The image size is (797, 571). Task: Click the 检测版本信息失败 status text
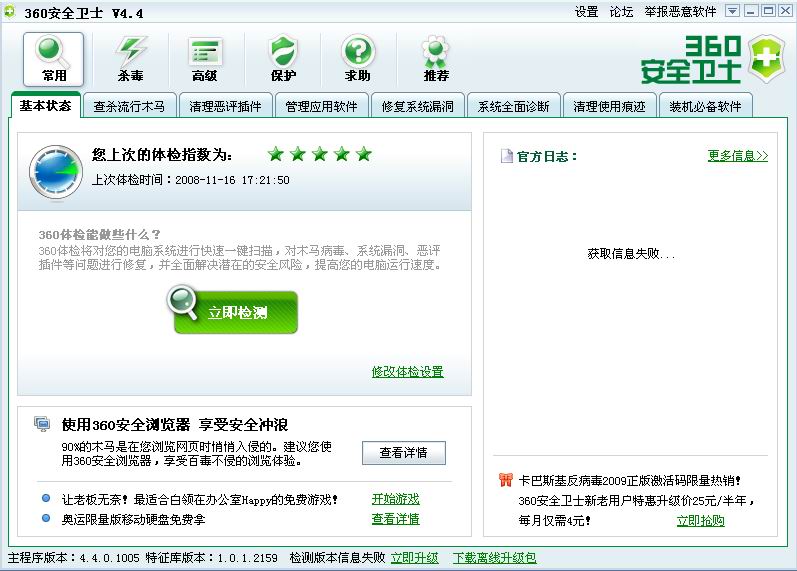point(338,558)
